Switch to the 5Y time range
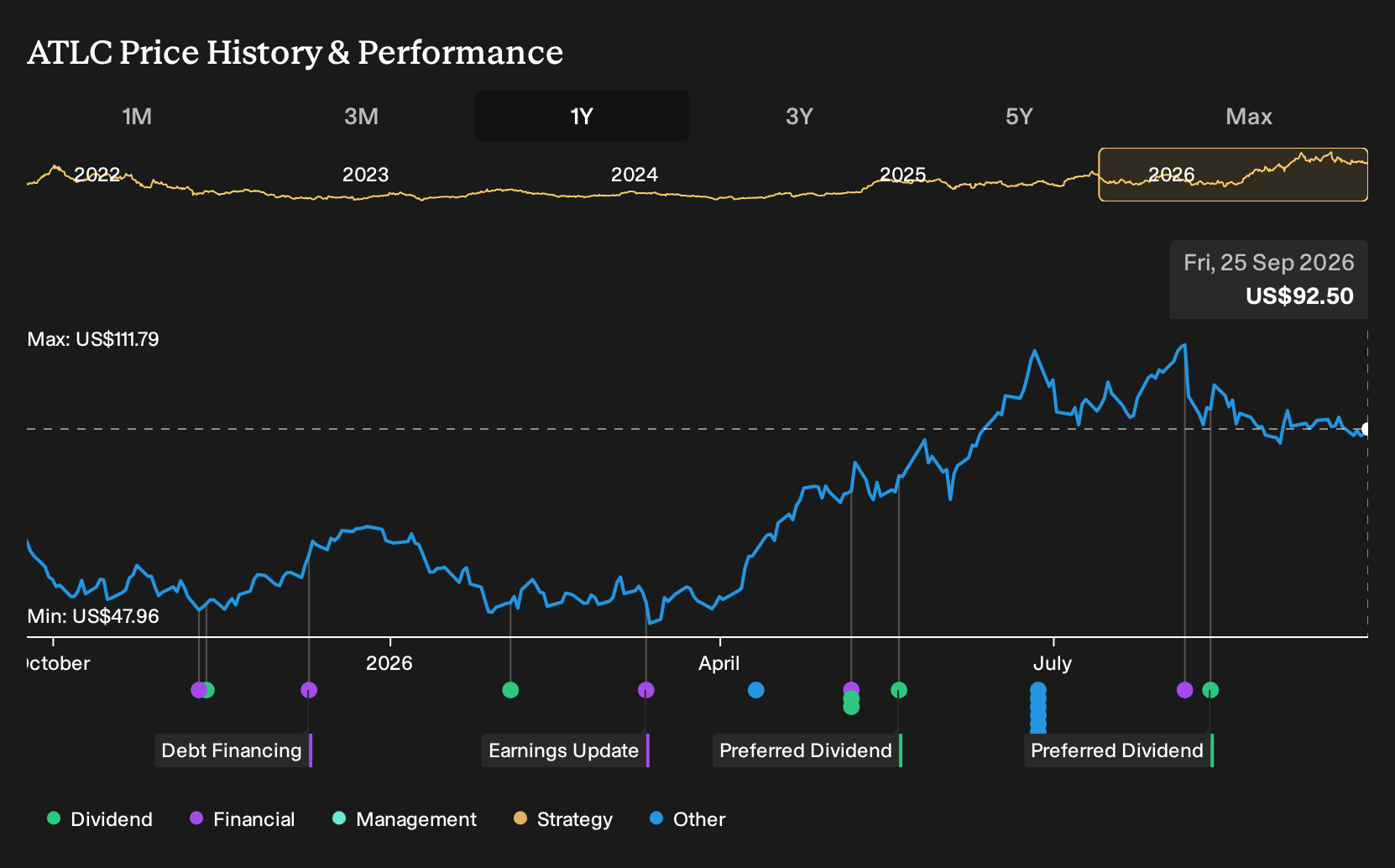Image resolution: width=1395 pixels, height=868 pixels. coord(1018,116)
